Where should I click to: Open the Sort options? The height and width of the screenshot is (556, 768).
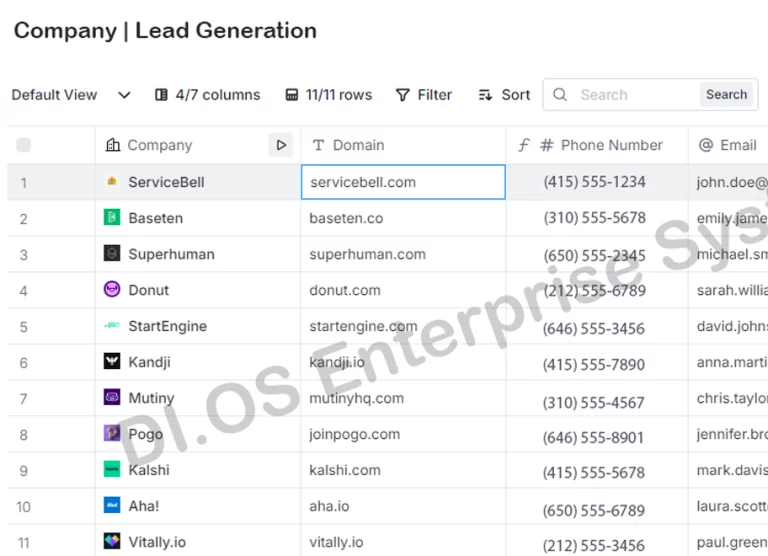pos(504,95)
